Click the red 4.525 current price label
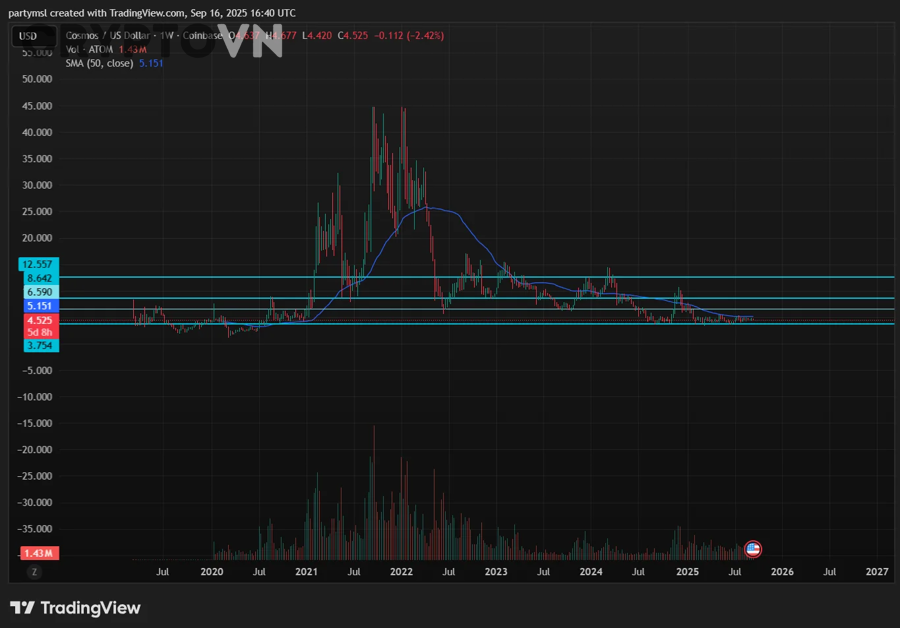The width and height of the screenshot is (900, 628). pos(40,320)
